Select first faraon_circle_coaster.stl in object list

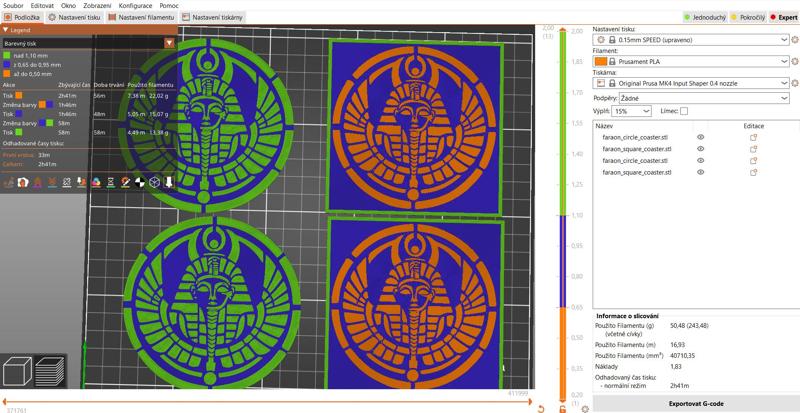[635, 137]
